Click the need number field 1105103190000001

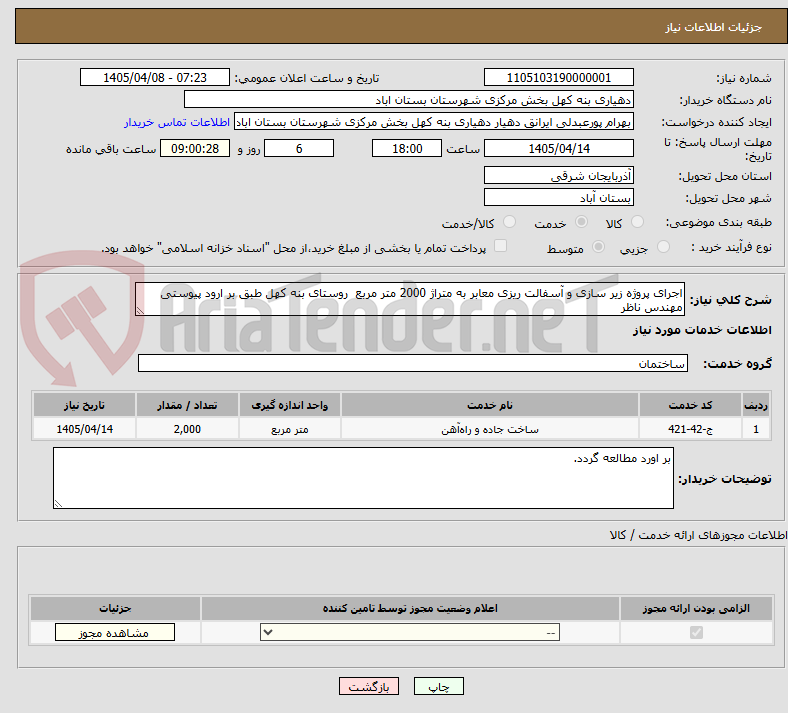(558, 77)
